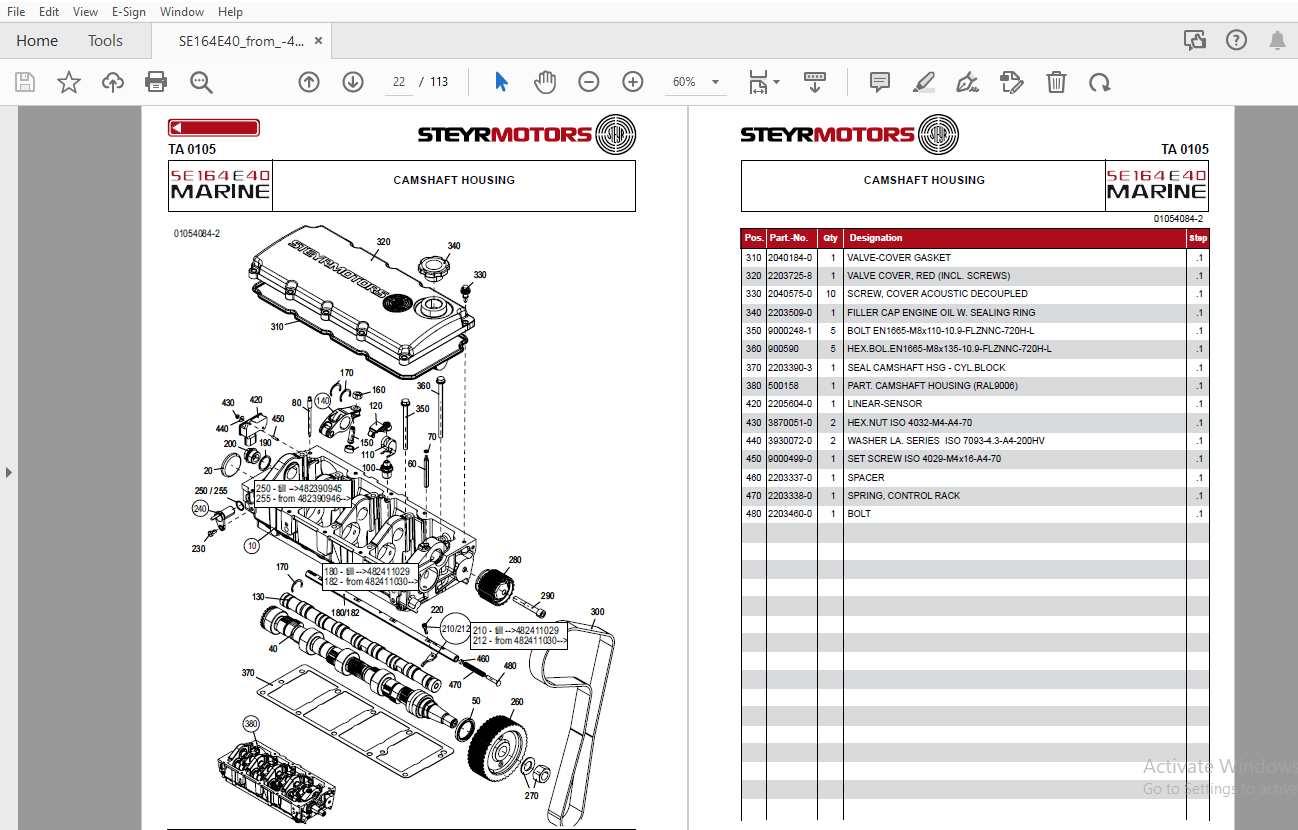Go to the previous page with up arrow

click(309, 82)
